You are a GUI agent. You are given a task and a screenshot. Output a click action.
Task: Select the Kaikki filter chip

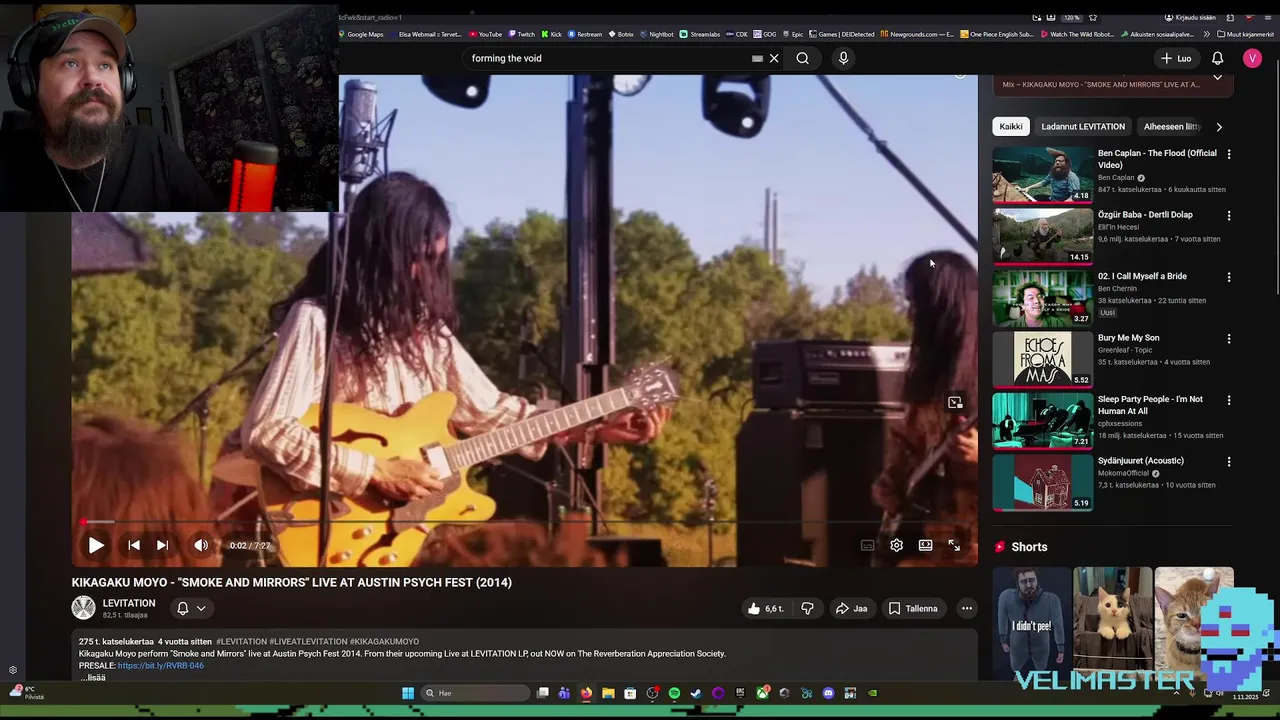1011,126
